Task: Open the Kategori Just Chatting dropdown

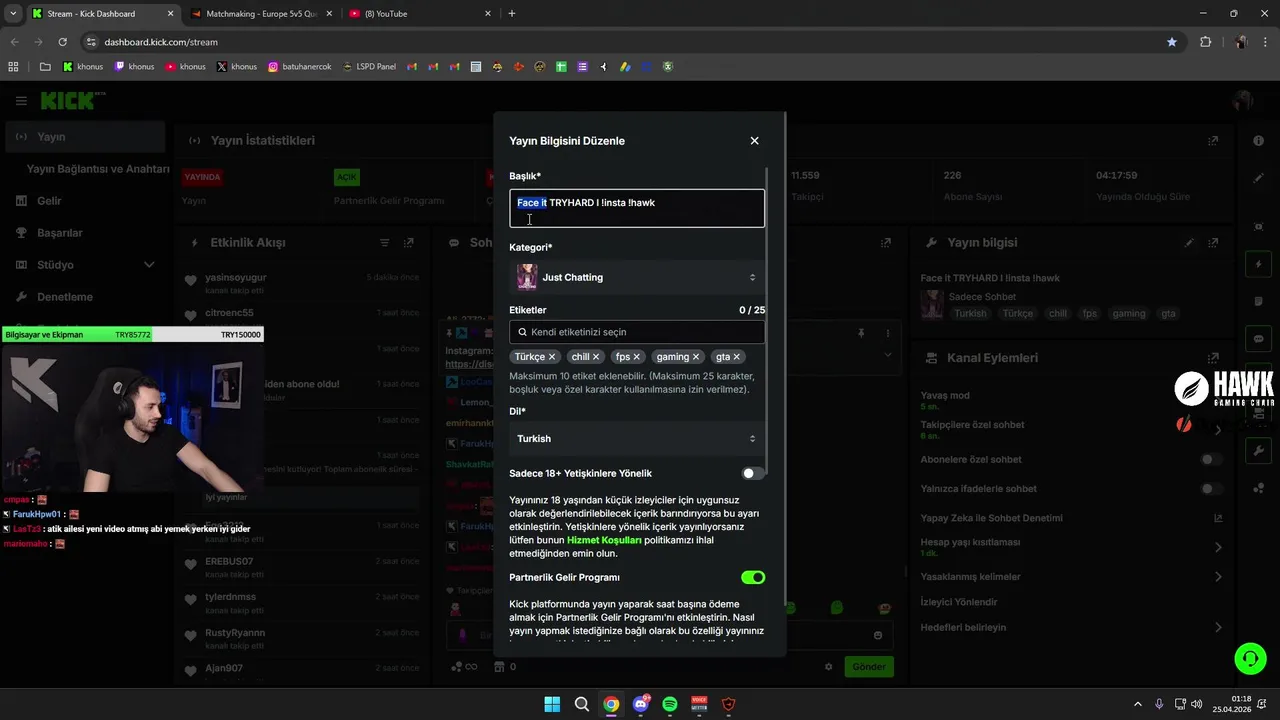Action: (x=637, y=277)
